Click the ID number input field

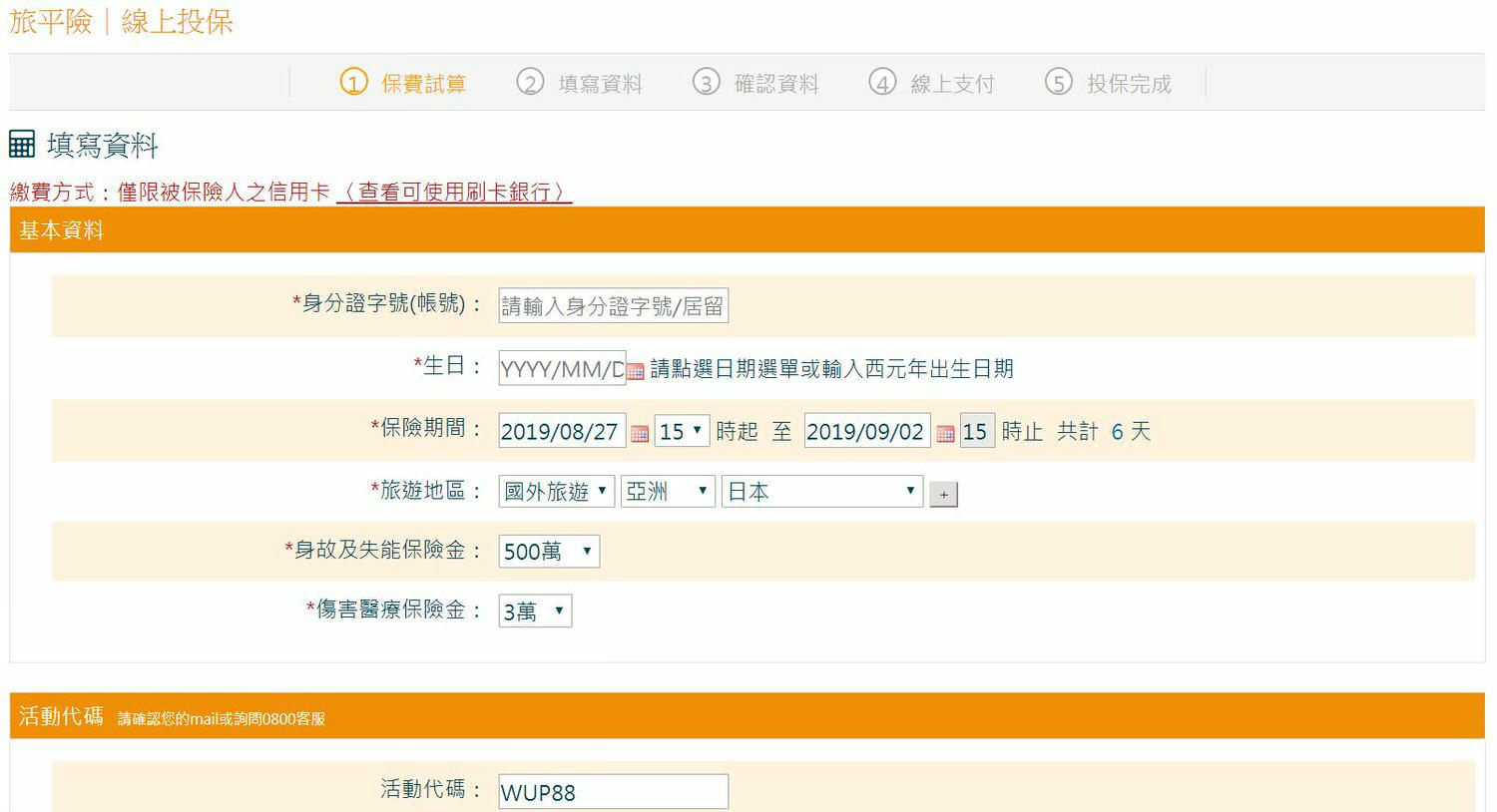click(x=613, y=305)
